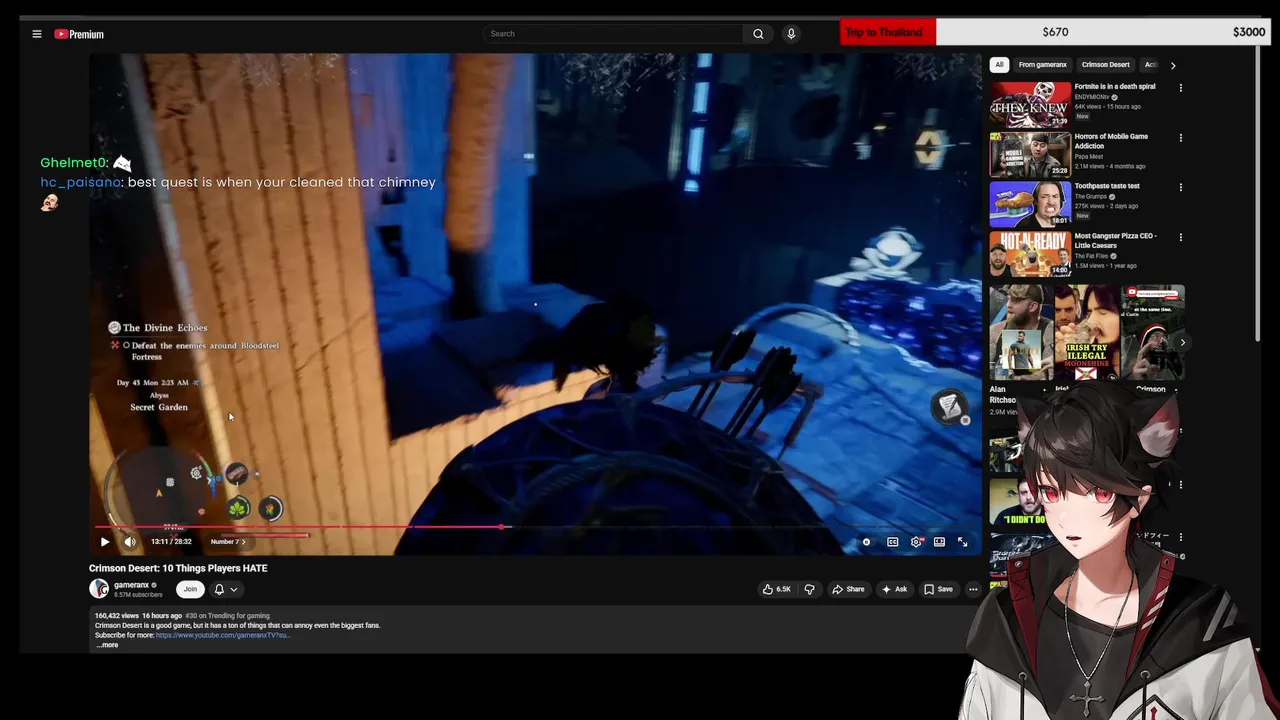
Task: Switch to theater mode
Action: [x=939, y=542]
